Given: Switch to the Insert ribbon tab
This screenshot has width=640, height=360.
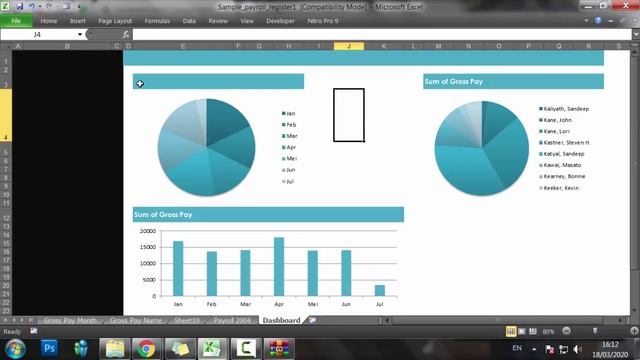Looking at the screenshot, I should click(x=78, y=21).
